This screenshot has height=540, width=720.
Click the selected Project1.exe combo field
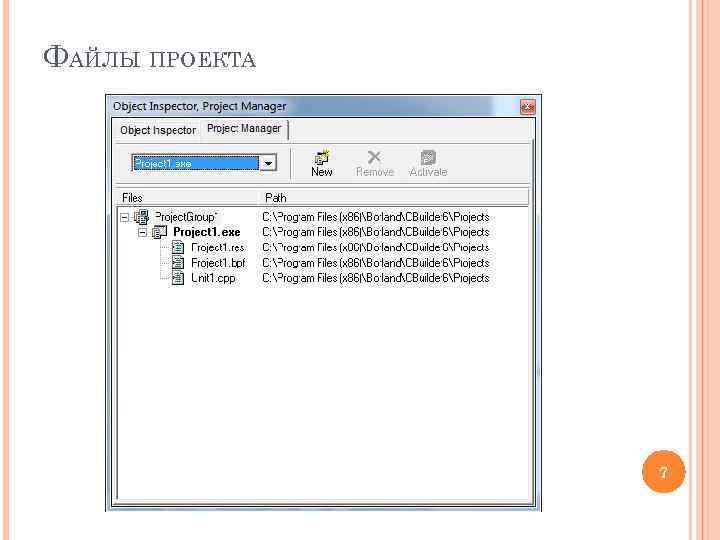click(x=196, y=163)
